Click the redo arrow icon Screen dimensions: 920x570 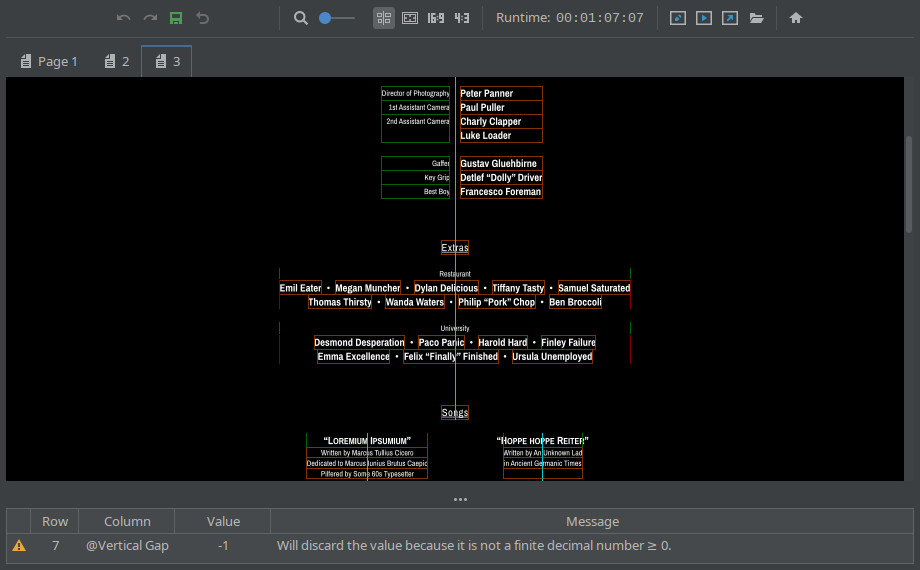click(150, 18)
